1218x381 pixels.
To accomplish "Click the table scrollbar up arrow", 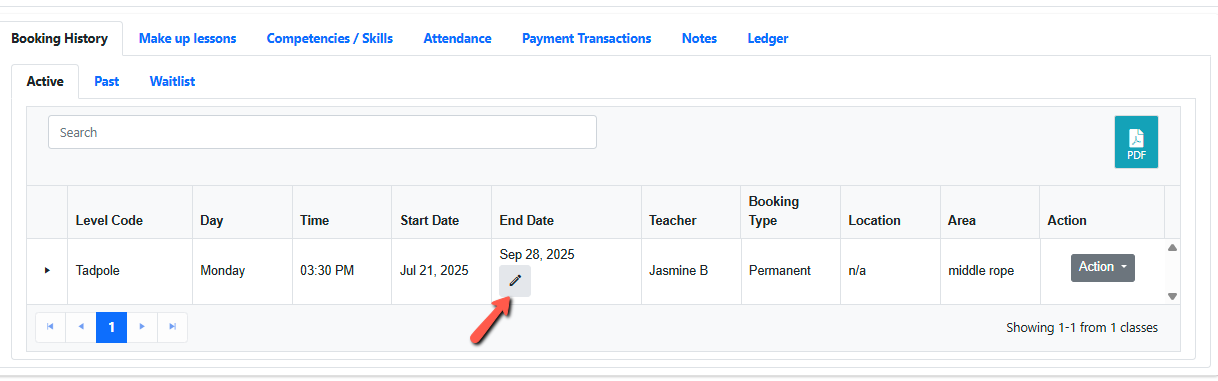I will coord(1172,247).
